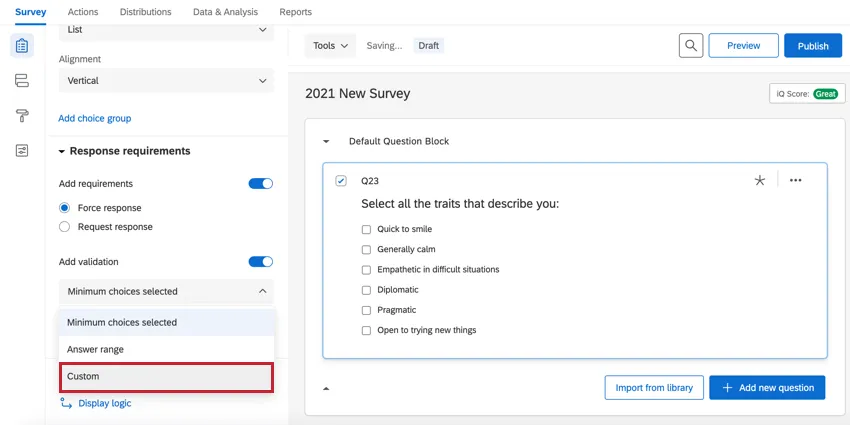
Task: Open the Q23 three-dot options menu
Action: click(x=796, y=180)
